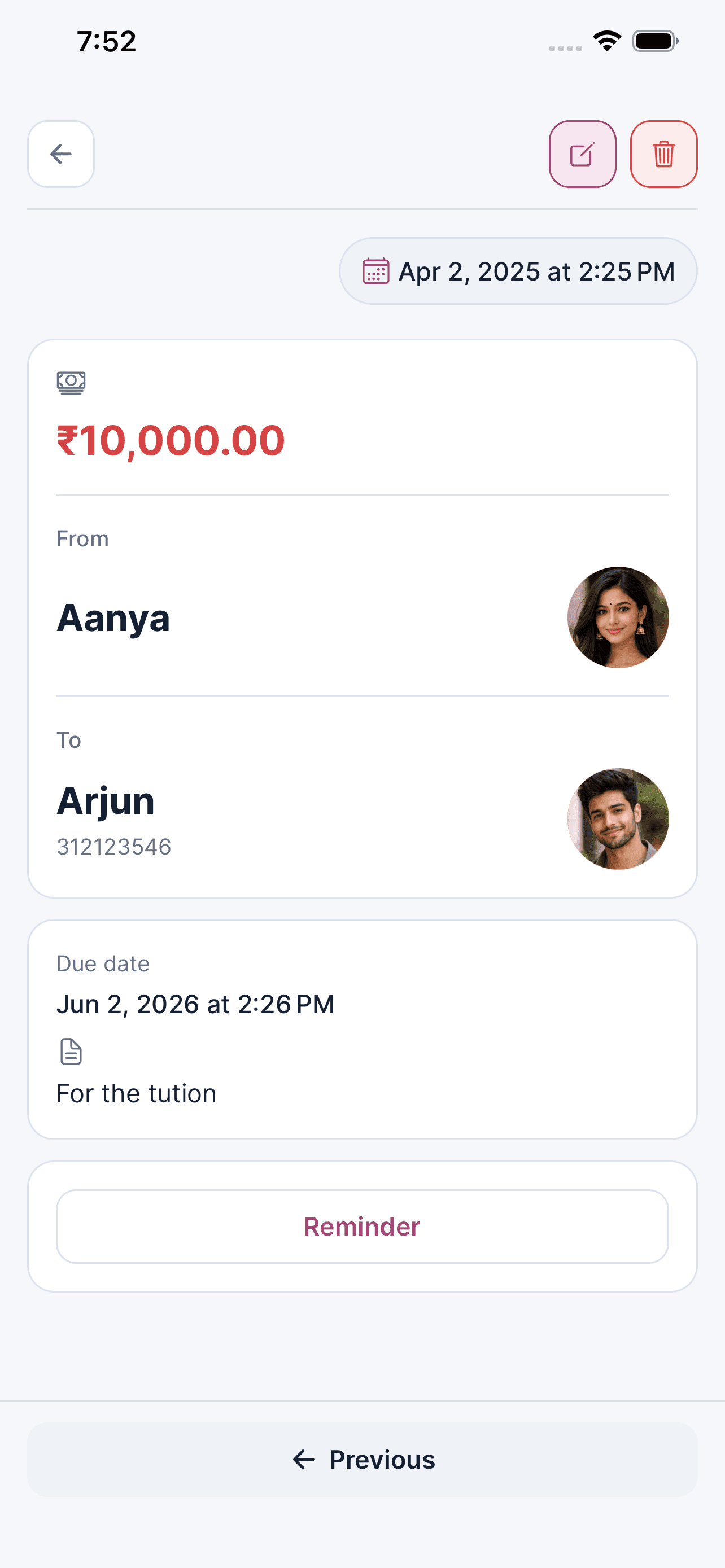Select the sender name Aanya
Image resolution: width=725 pixels, height=1568 pixels.
pos(113,618)
